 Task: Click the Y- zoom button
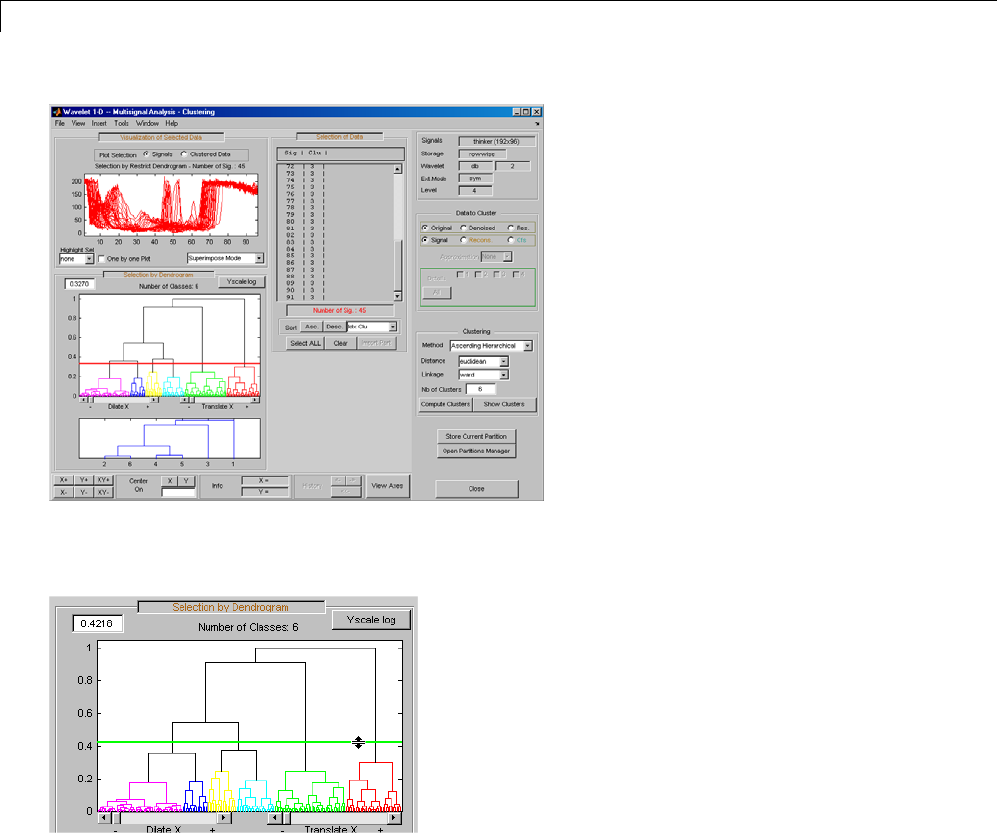(x=83, y=493)
